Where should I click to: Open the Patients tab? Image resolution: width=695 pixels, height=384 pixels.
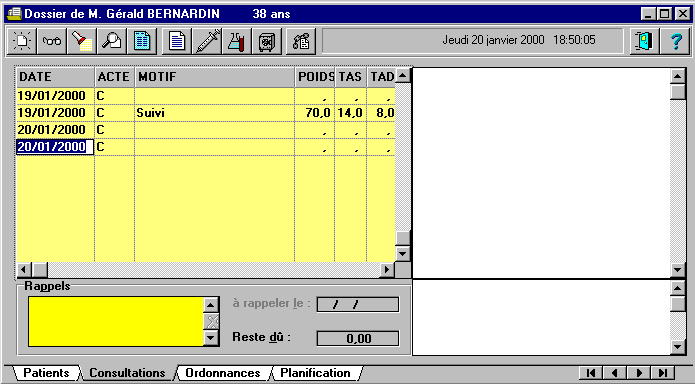(x=46, y=373)
